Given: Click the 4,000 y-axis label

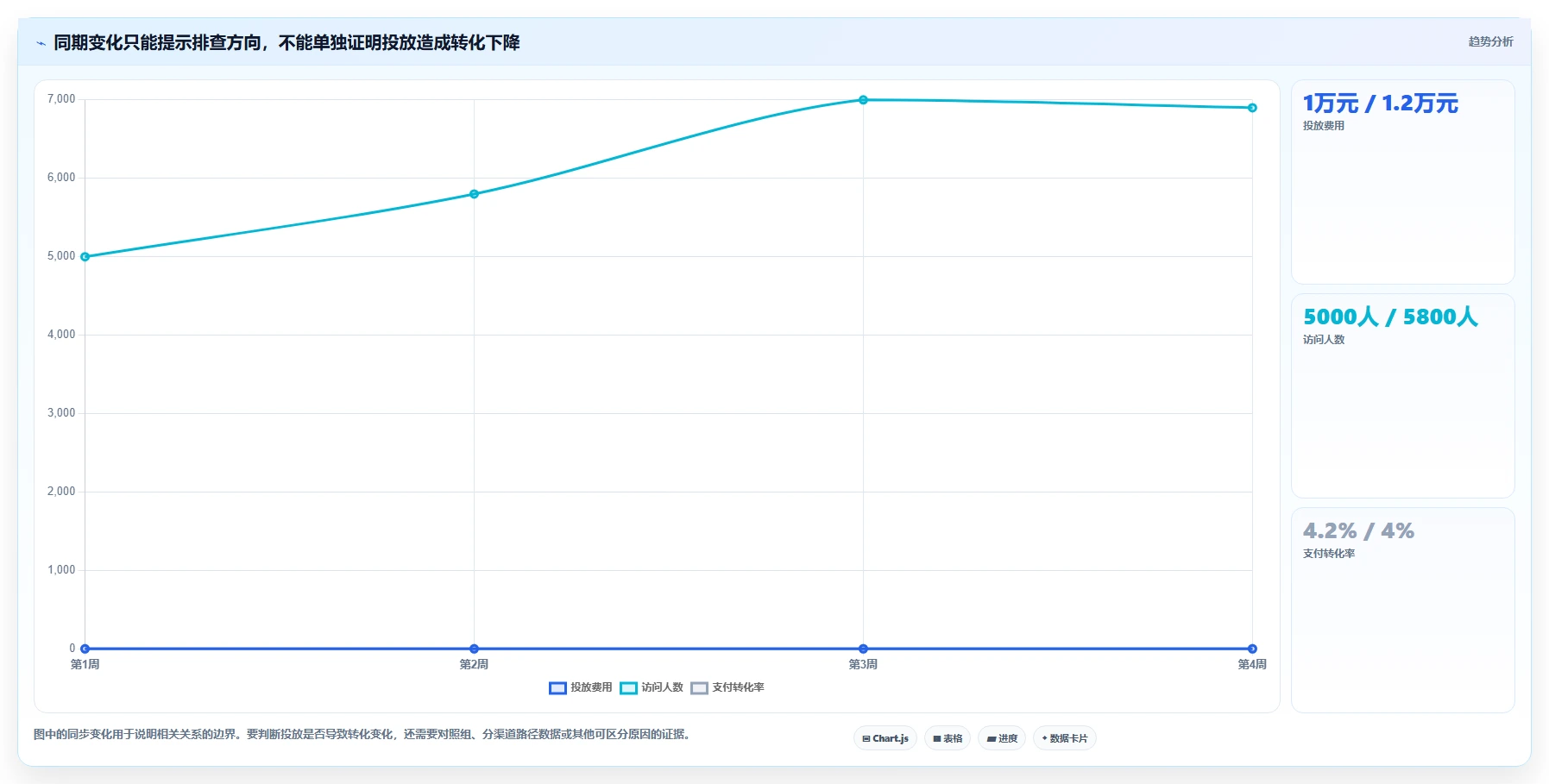Looking at the screenshot, I should pyautogui.click(x=61, y=335).
